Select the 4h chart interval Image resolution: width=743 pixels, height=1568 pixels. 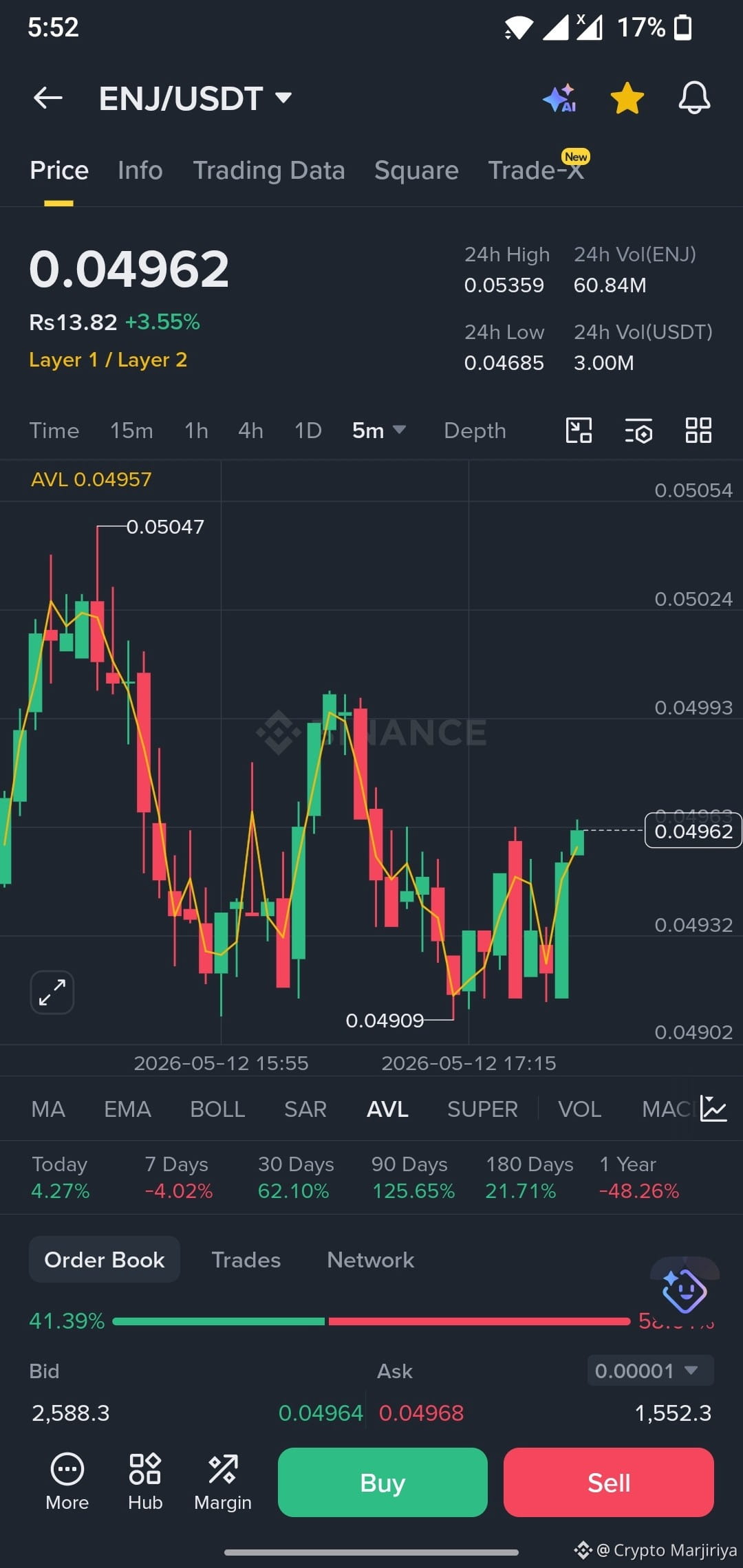coord(250,431)
